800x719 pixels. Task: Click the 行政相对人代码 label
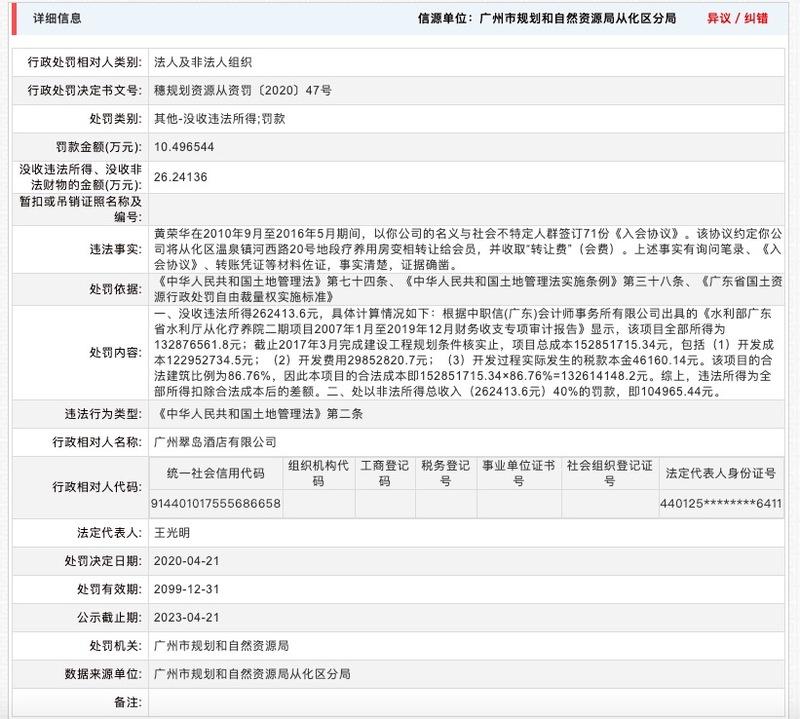point(97,487)
